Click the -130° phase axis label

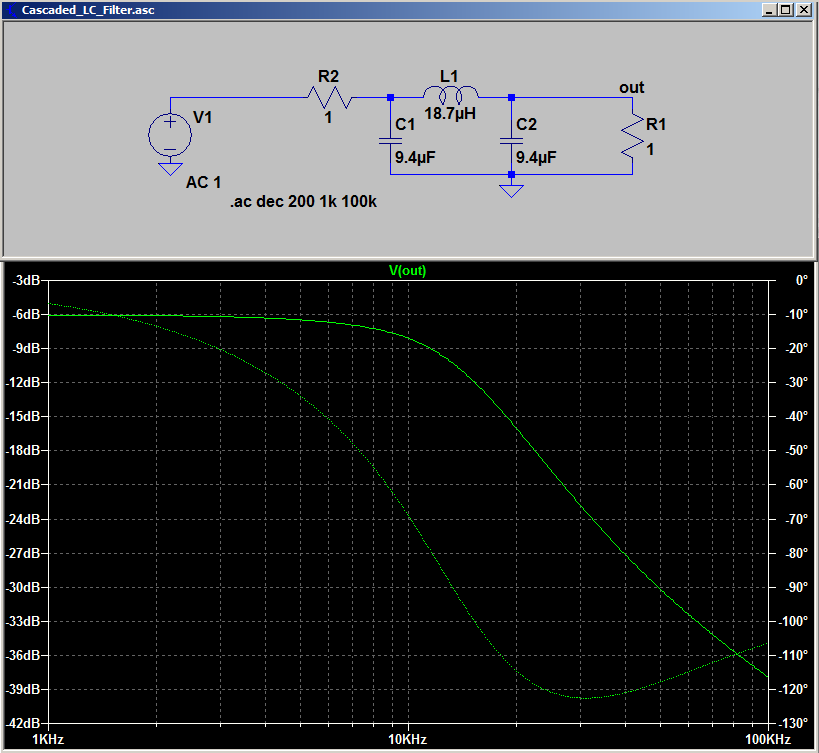click(793, 723)
